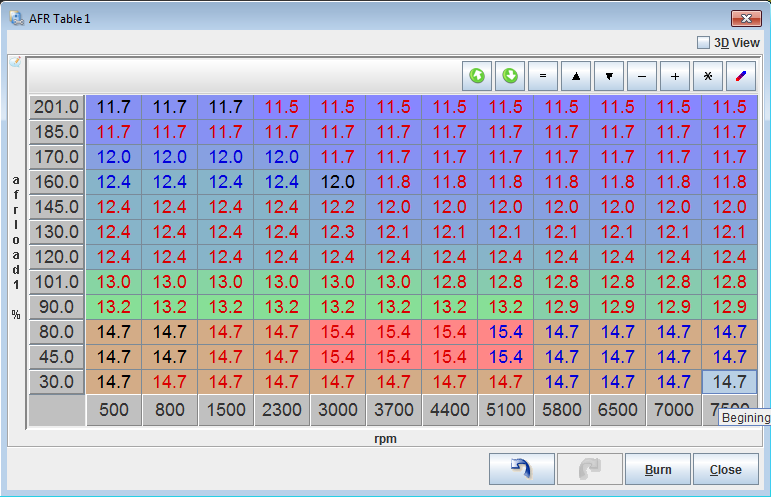Screen dimensions: 771x497
Task: Click the red-blue interpolate icon
Action: [740, 76]
